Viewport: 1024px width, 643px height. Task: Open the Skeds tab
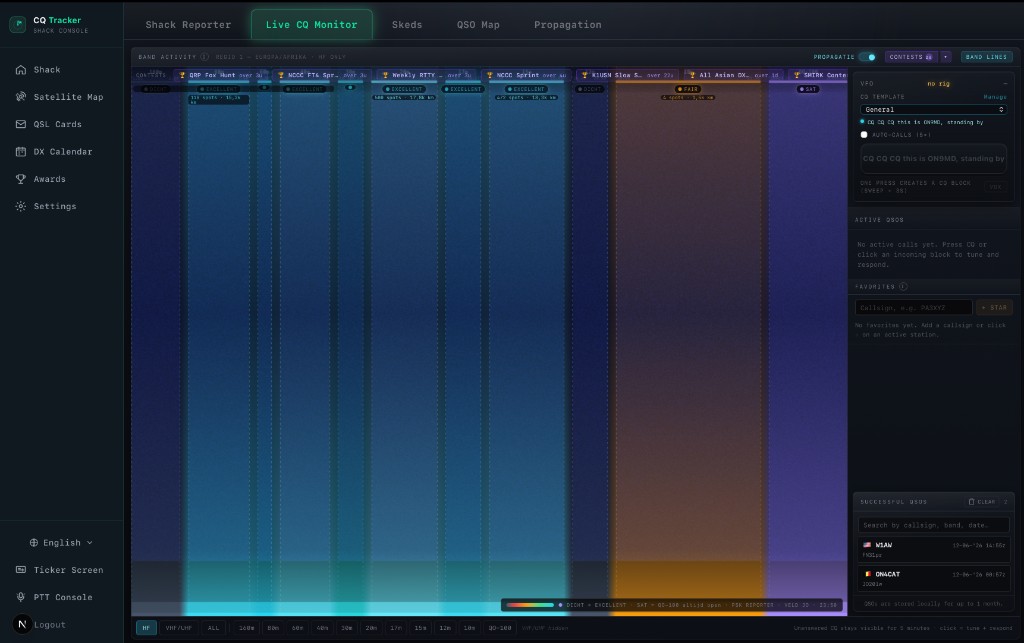[x=407, y=25]
